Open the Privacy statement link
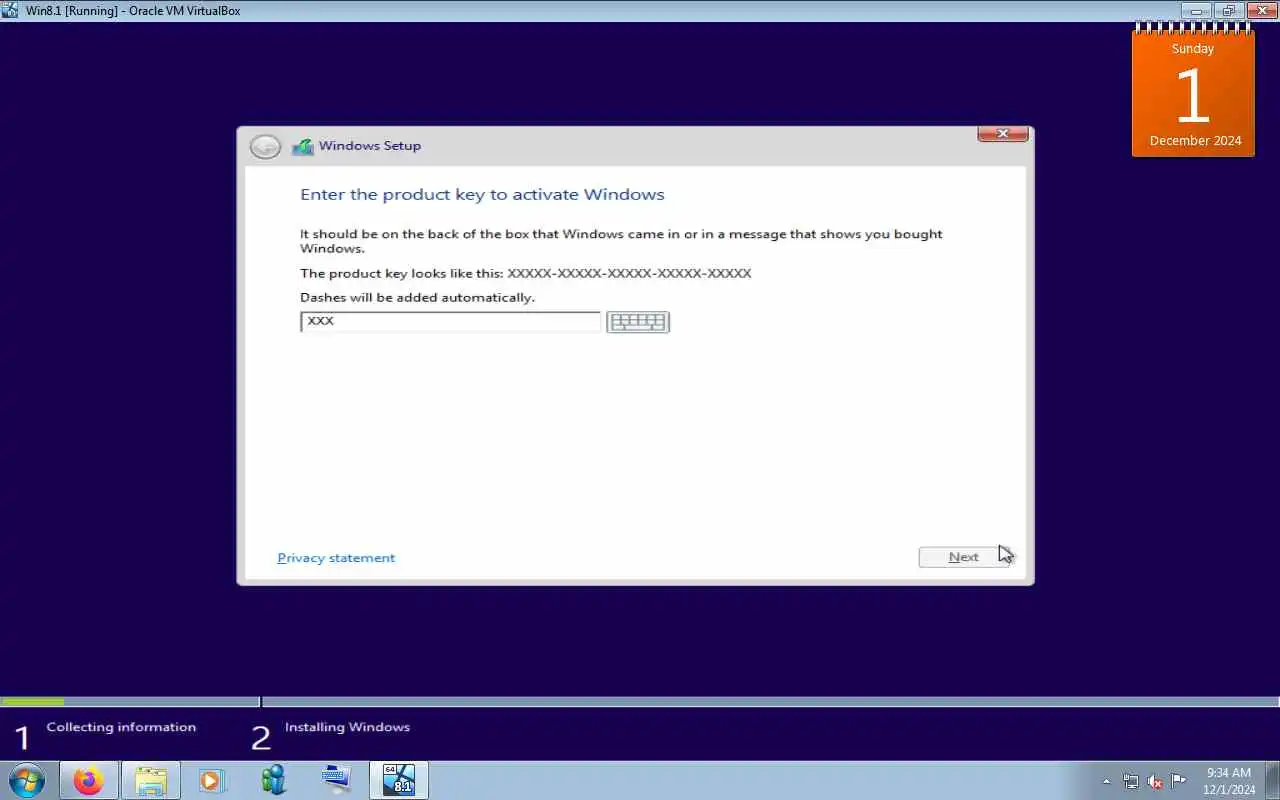 336,558
